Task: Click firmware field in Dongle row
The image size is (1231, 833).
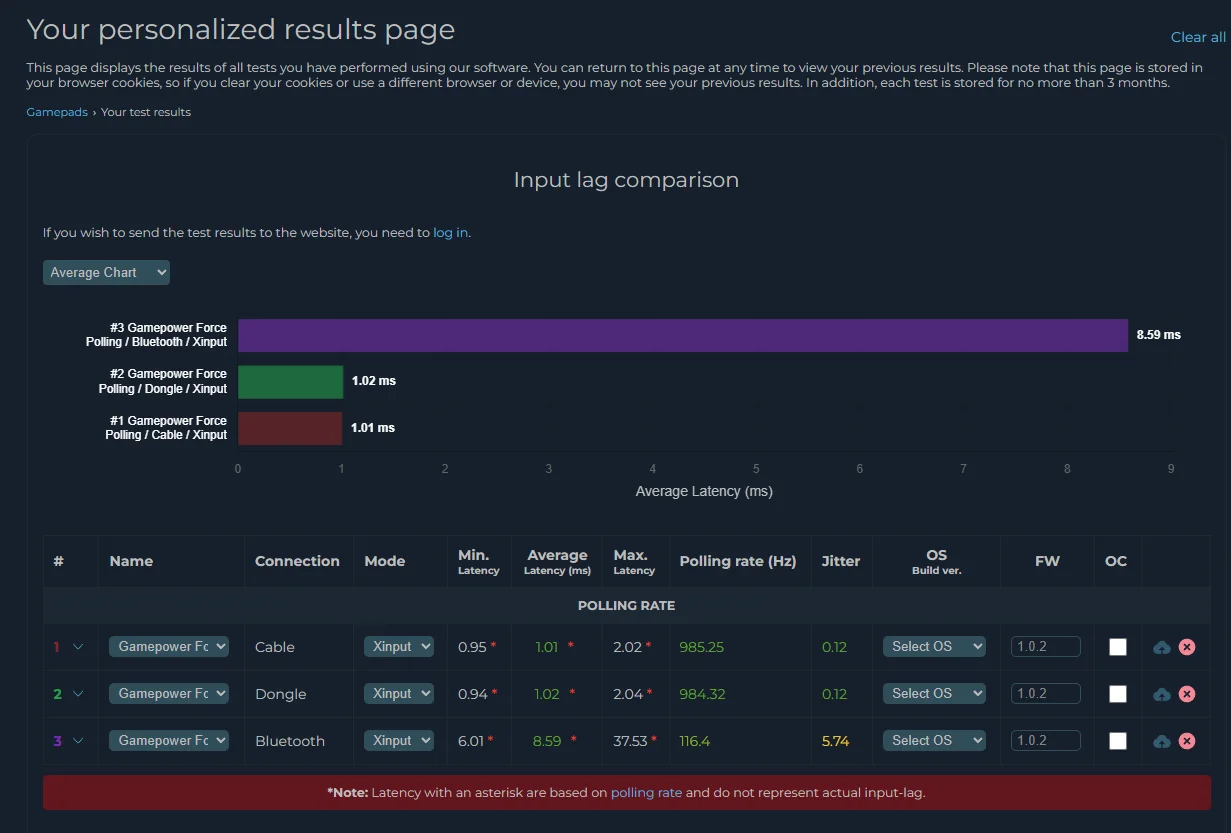Action: tap(1046, 693)
